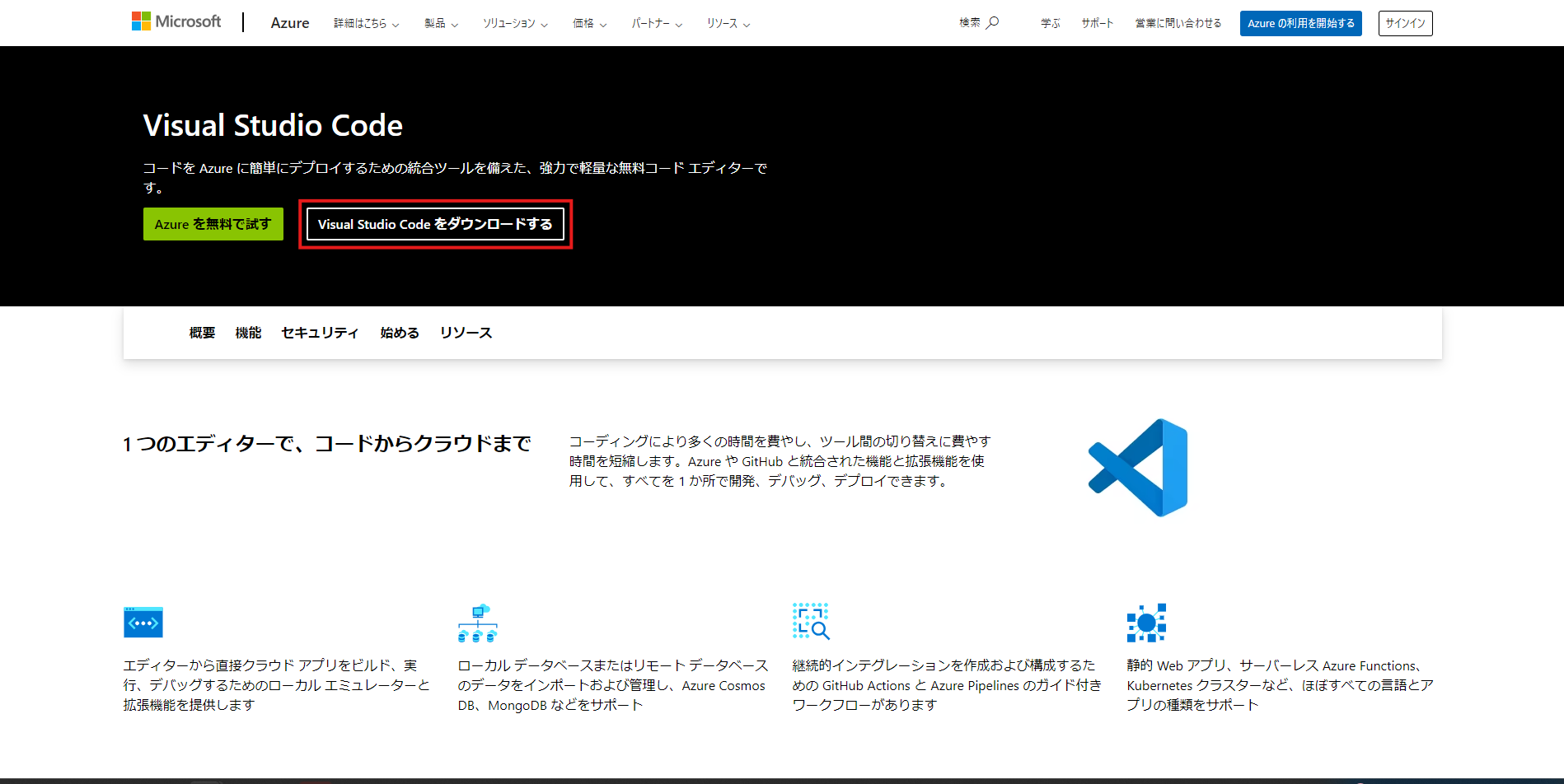Open the 始める tab
This screenshot has height=784, width=1564.
point(398,333)
